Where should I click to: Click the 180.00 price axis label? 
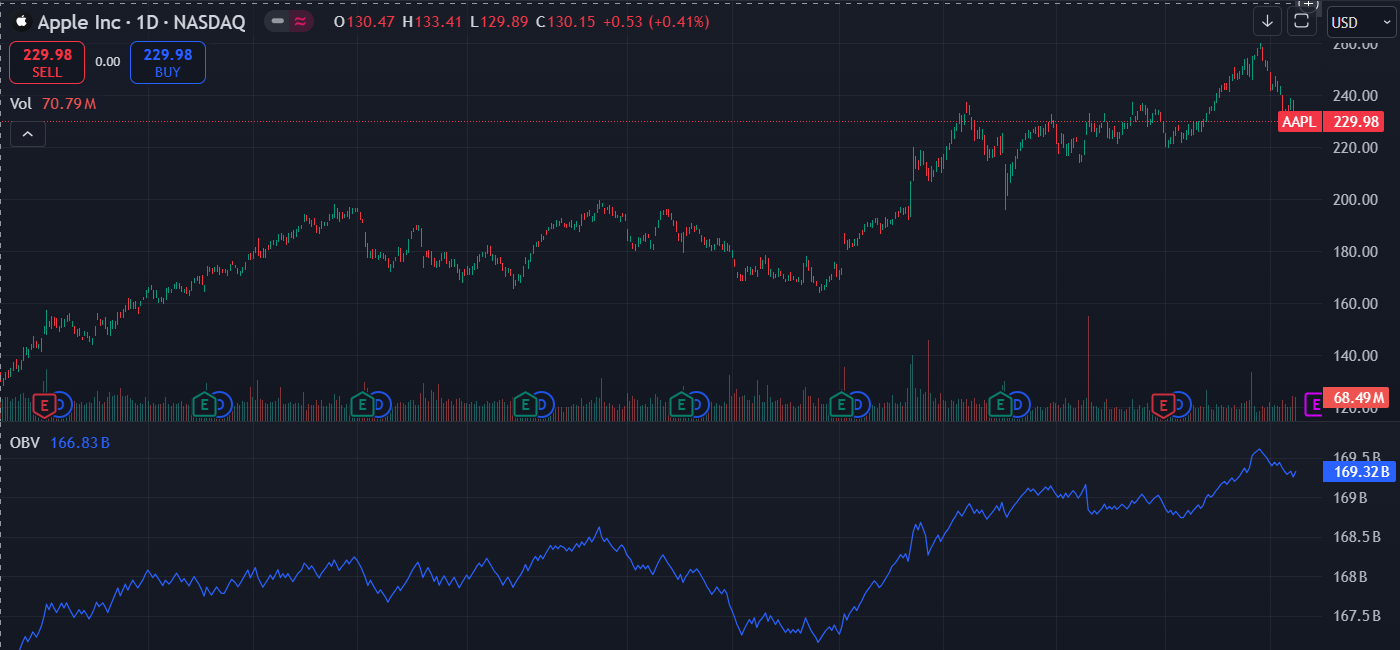click(1357, 252)
